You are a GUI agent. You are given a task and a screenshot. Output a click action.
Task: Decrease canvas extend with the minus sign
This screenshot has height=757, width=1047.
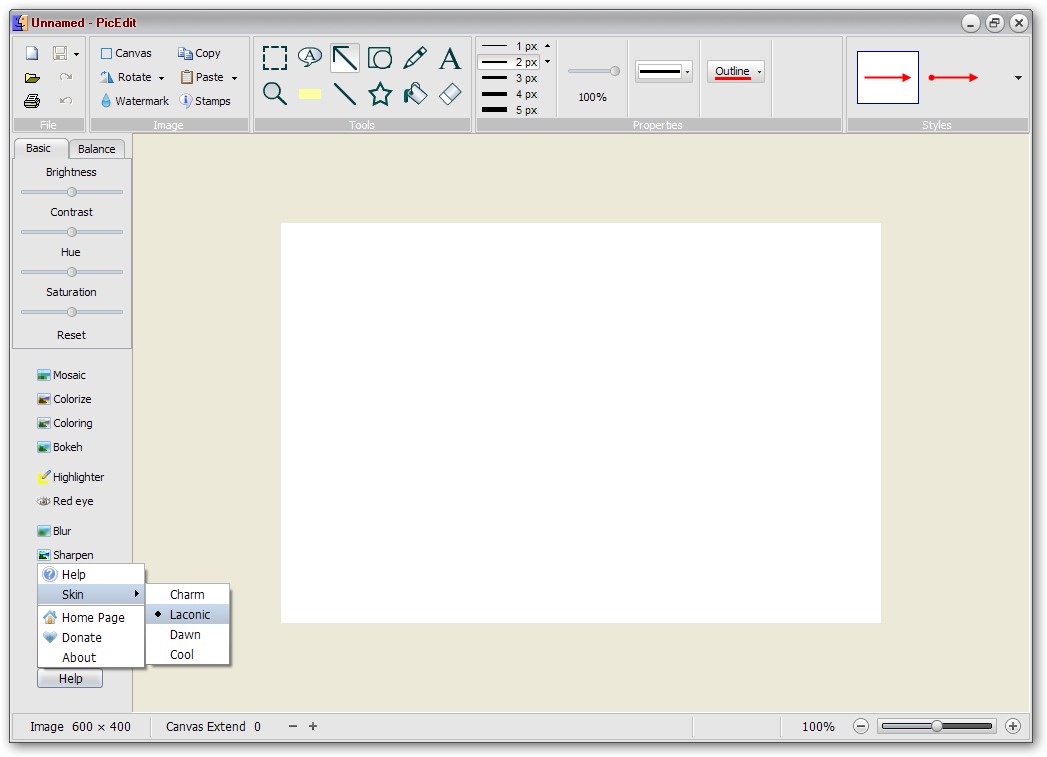[x=292, y=726]
